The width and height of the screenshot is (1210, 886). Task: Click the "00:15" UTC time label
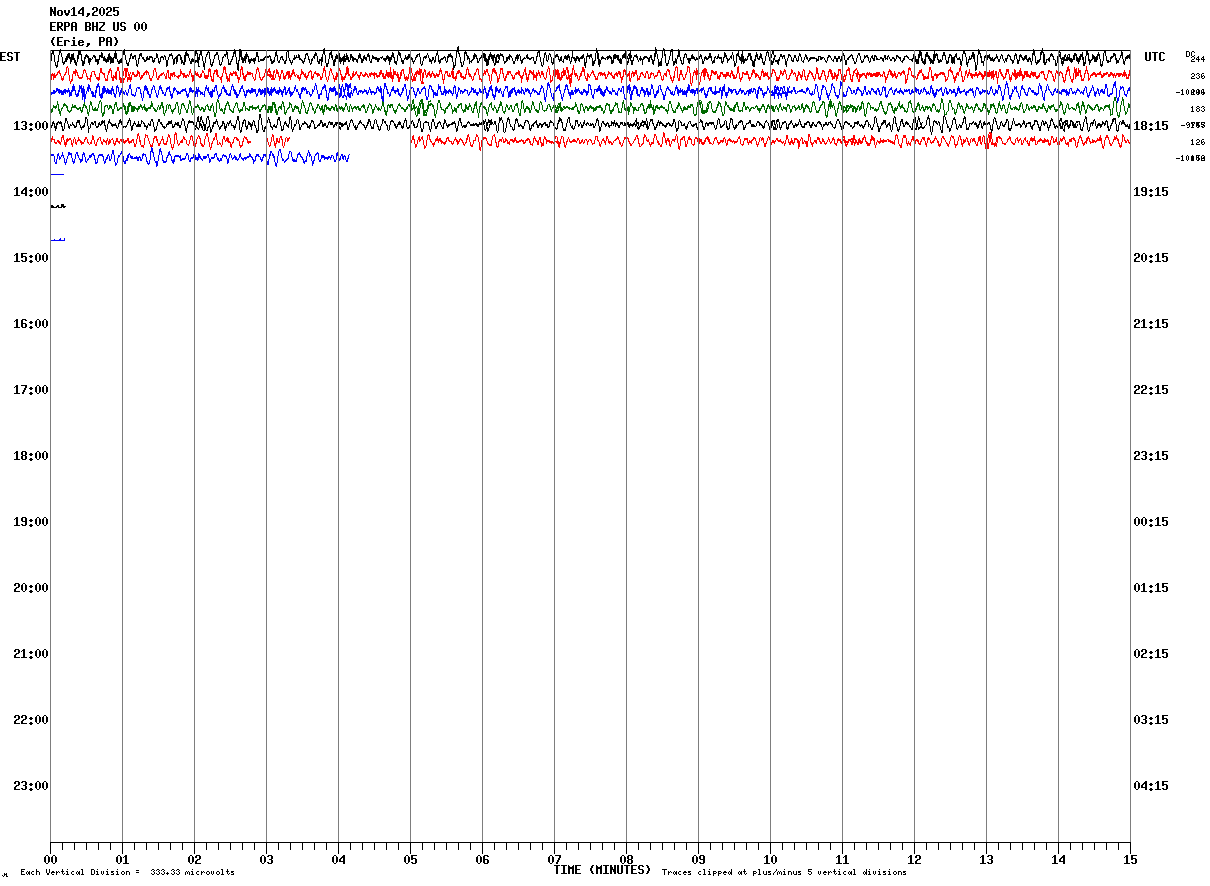click(1150, 522)
